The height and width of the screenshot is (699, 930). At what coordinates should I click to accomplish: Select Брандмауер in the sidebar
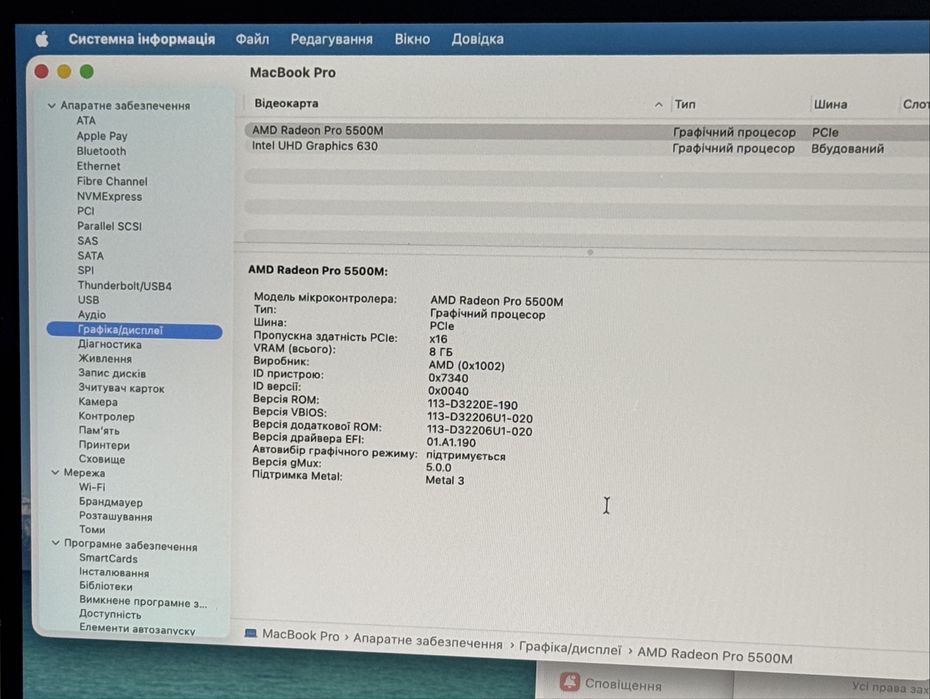click(x=111, y=502)
